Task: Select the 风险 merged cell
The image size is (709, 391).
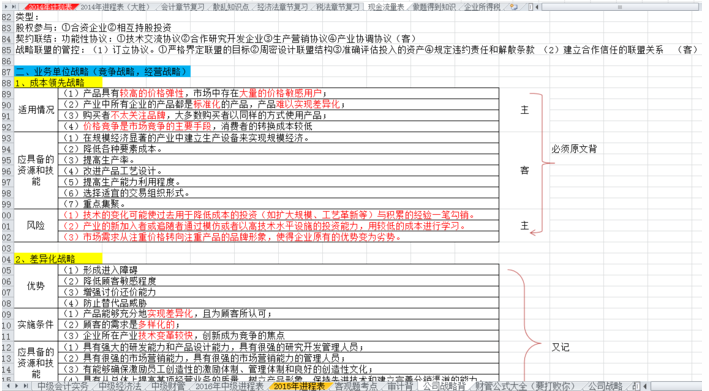Action: (36, 226)
